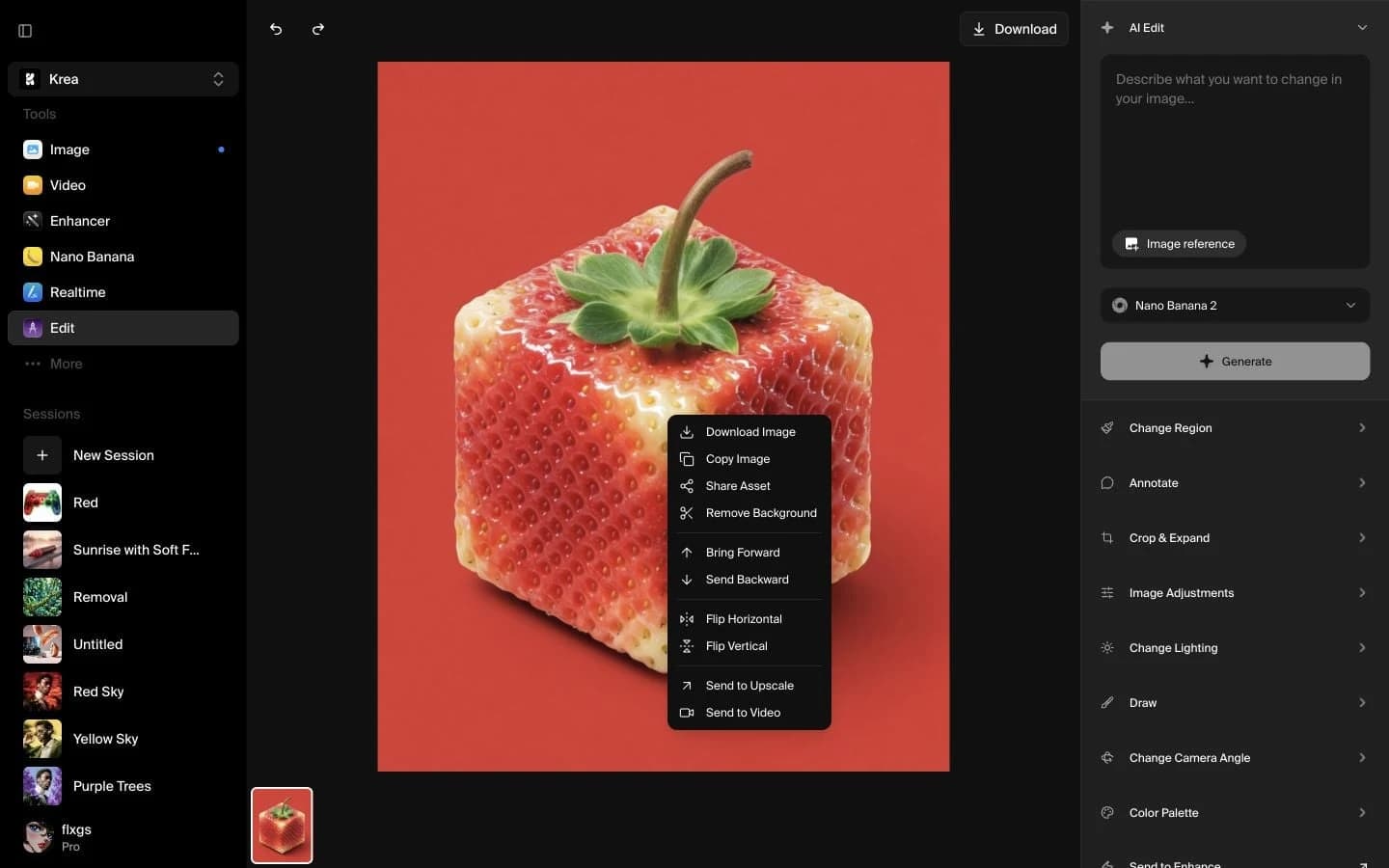The image size is (1389, 868).
Task: Open the Nano Banana 2 model dropdown
Action: point(1235,306)
